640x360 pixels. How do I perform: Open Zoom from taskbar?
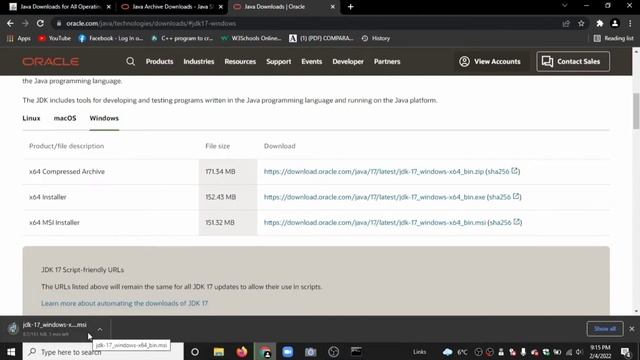click(288, 352)
